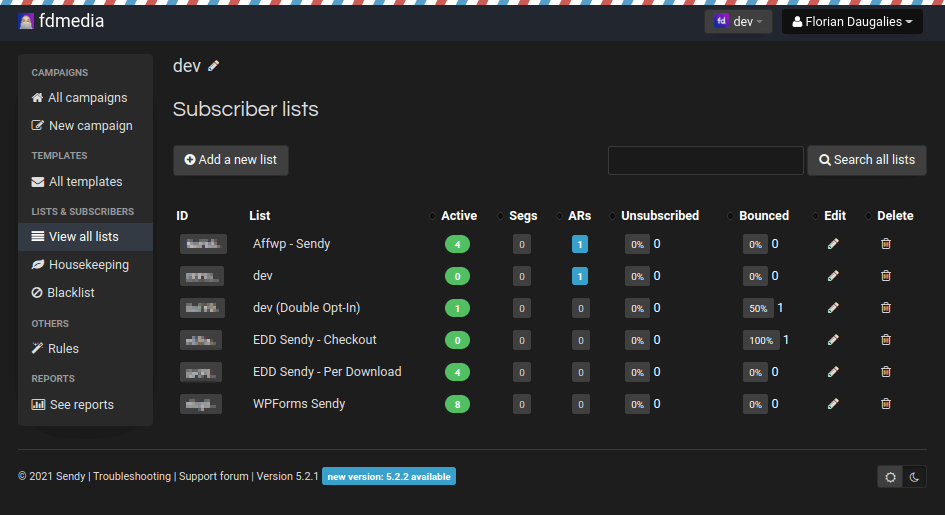
Task: Sort table by Active column
Action: click(x=459, y=216)
